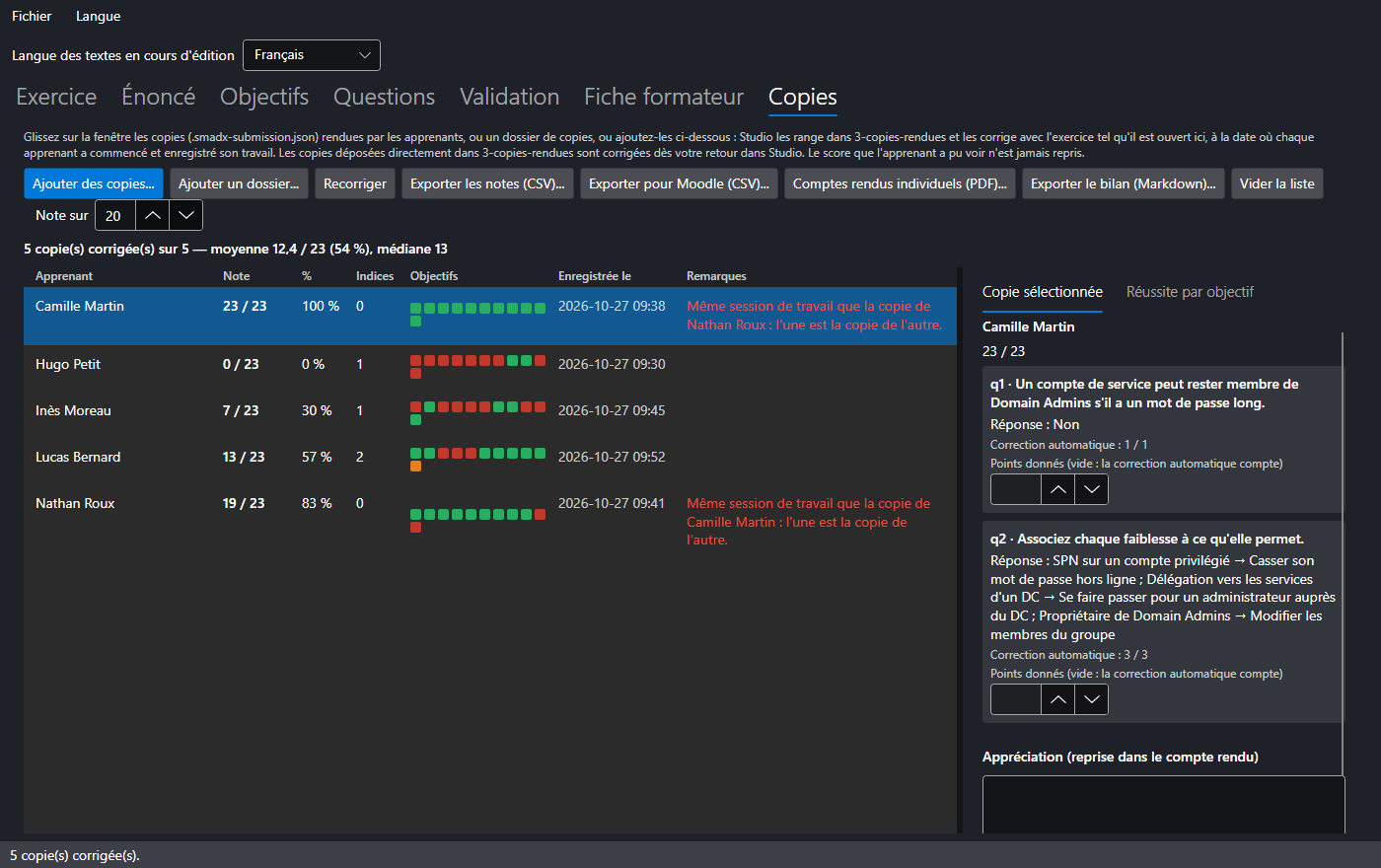Screen dimensions: 1381x868
Task: Click the Recorriger button
Action: click(355, 183)
